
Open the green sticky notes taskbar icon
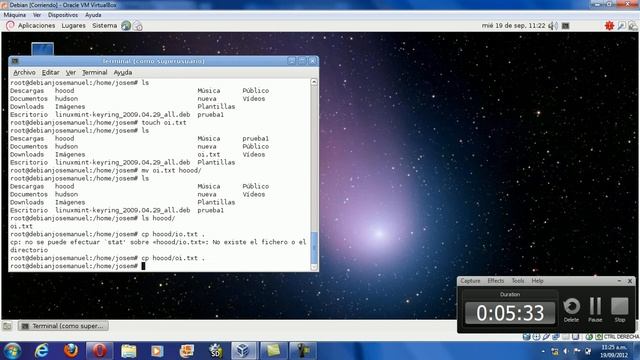click(273, 351)
